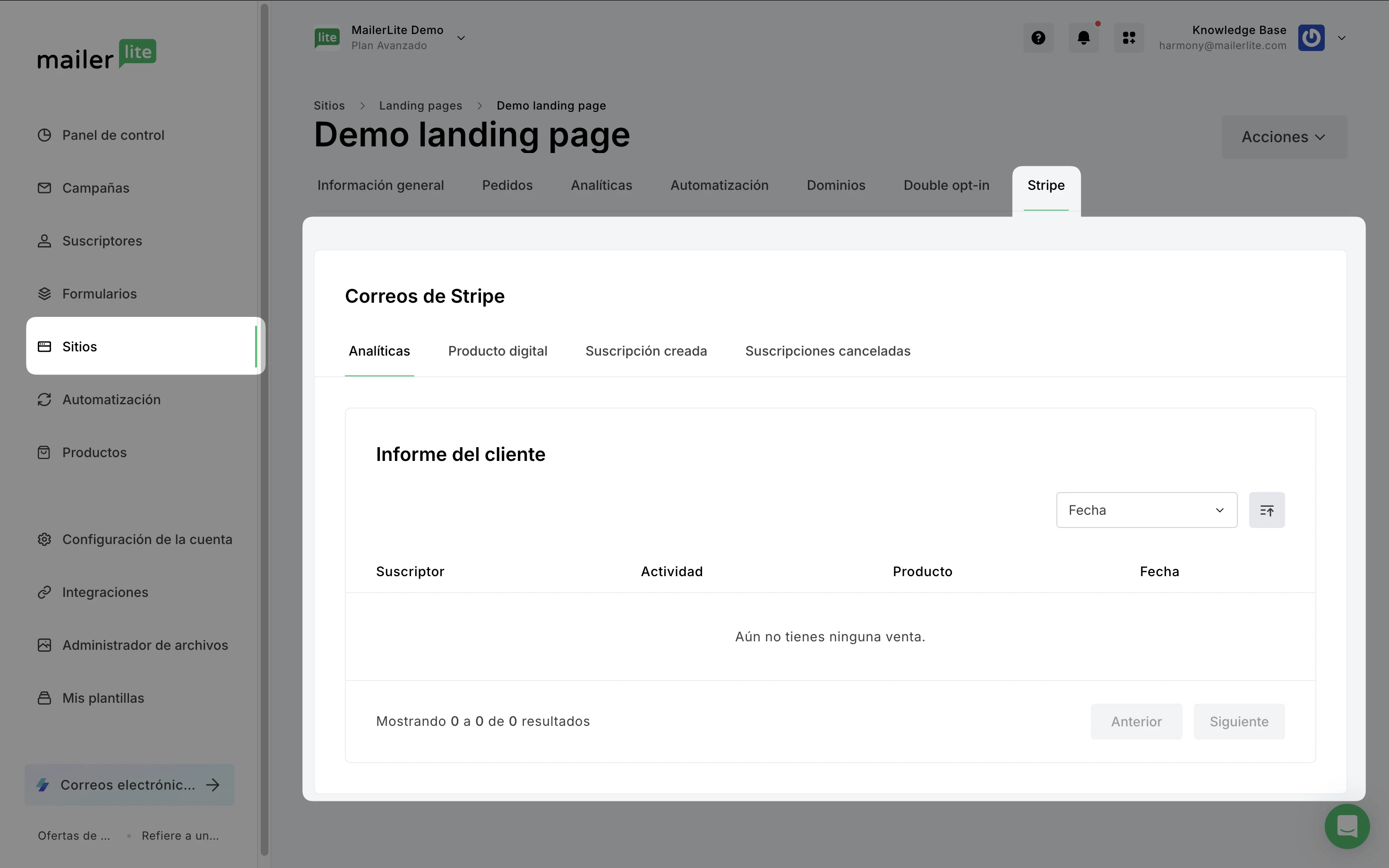Viewport: 1389px width, 868px height.
Task: Switch to the top Analíticas tab
Action: (x=601, y=185)
